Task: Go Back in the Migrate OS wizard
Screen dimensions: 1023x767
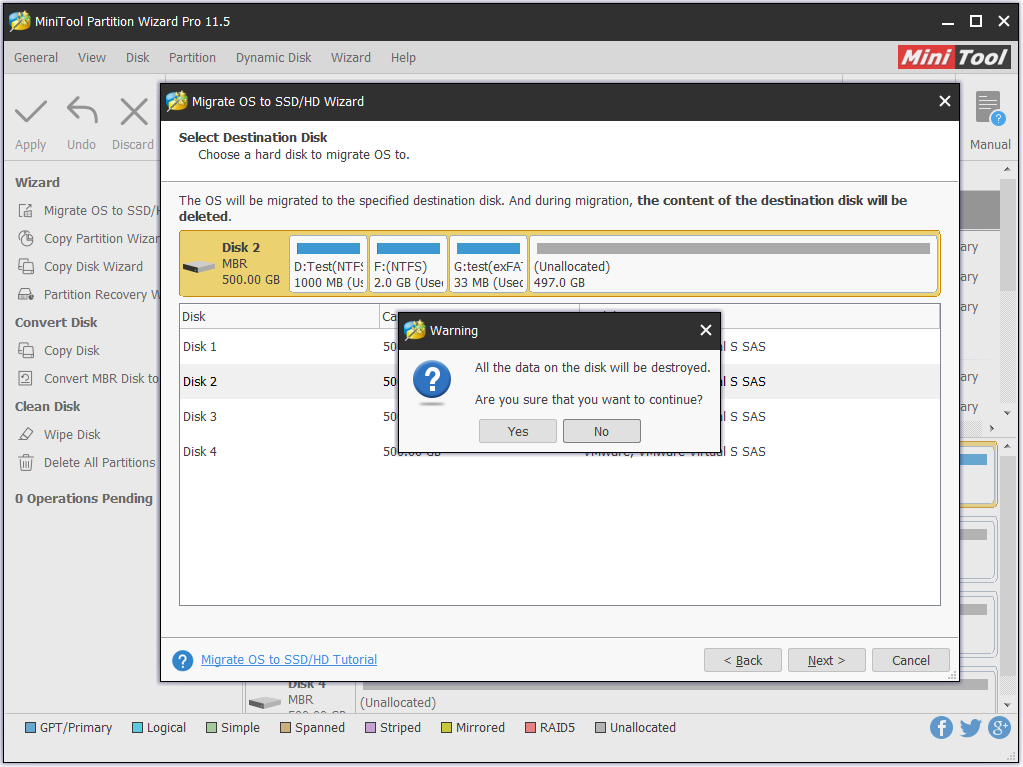Action: (742, 660)
